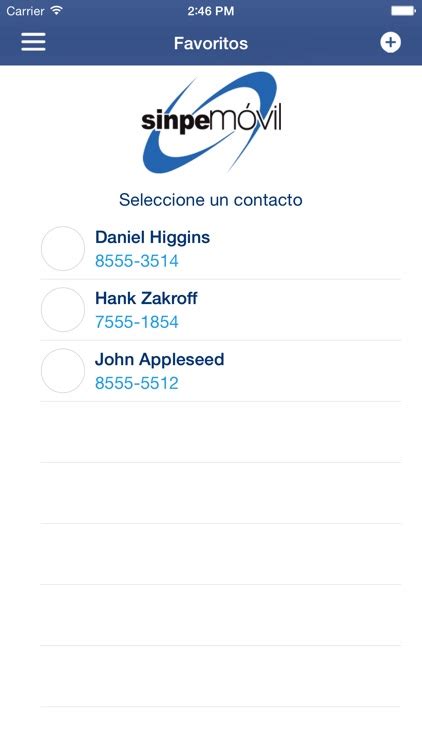This screenshot has height=750, width=422.
Task: Tap phone number 8555-3514
Action: click(136, 261)
